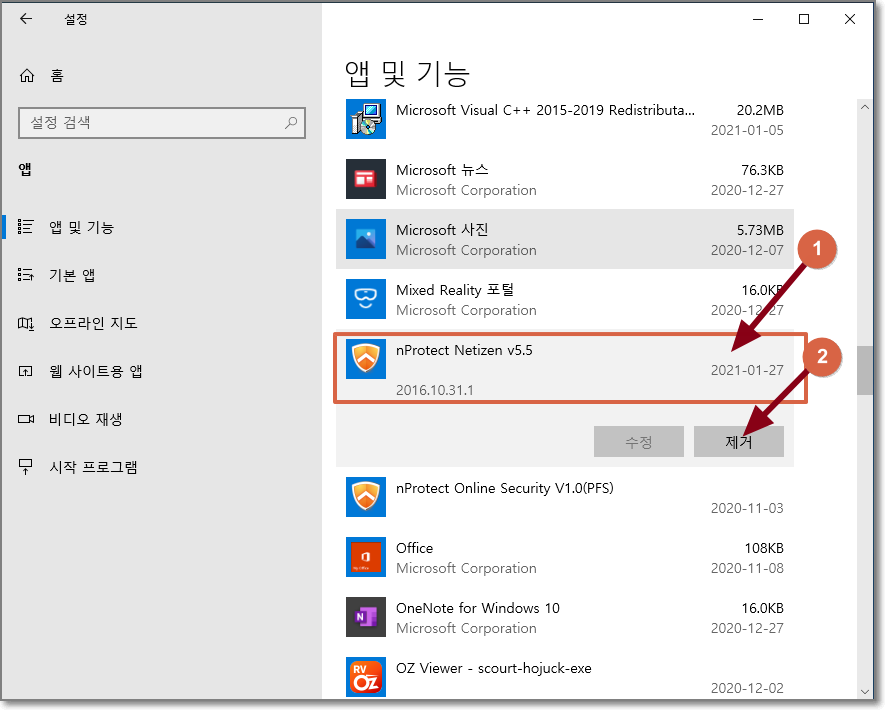Click the 앱 및 기능 list icon

coord(25,227)
